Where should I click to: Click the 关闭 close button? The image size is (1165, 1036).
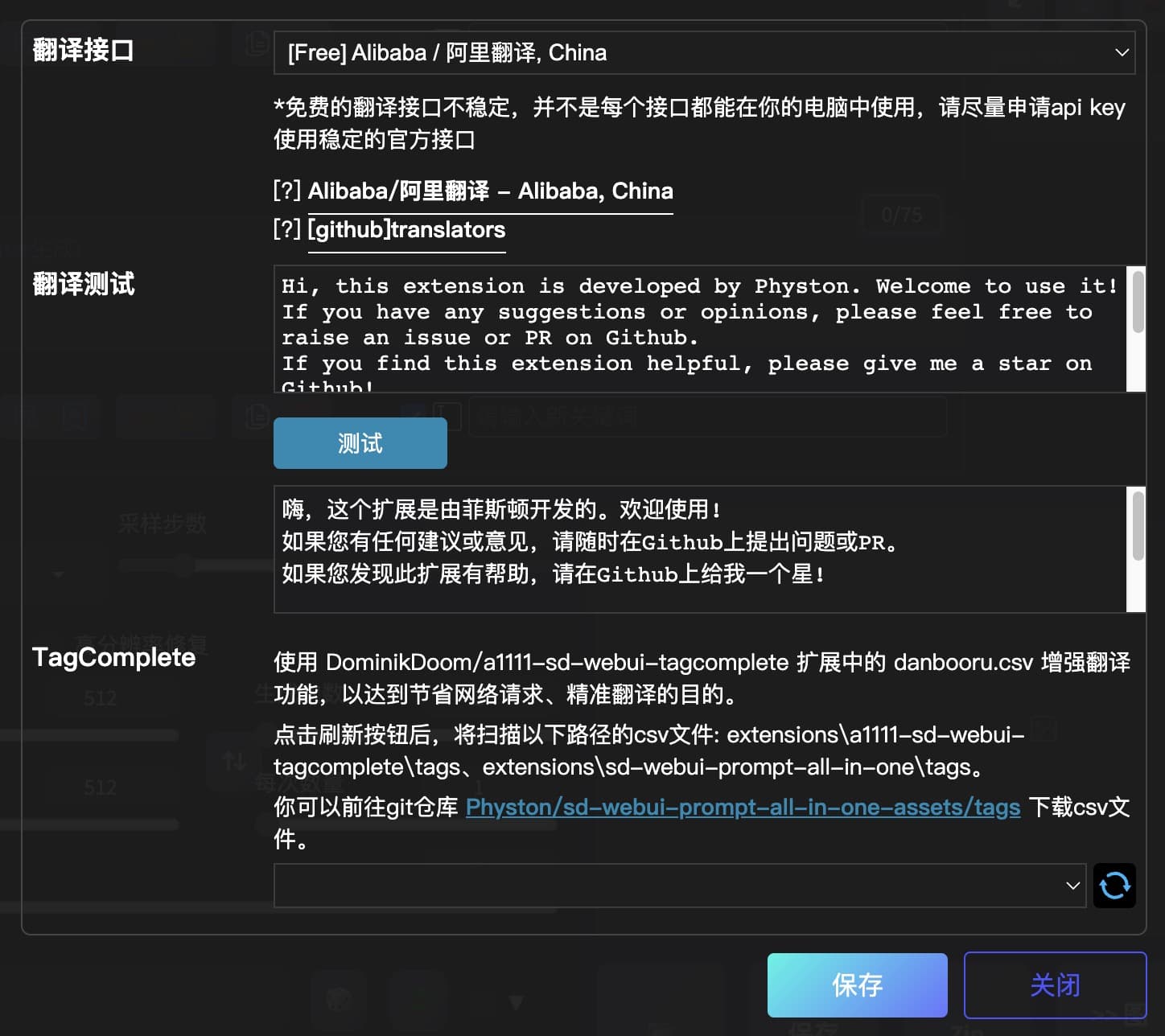click(1054, 985)
